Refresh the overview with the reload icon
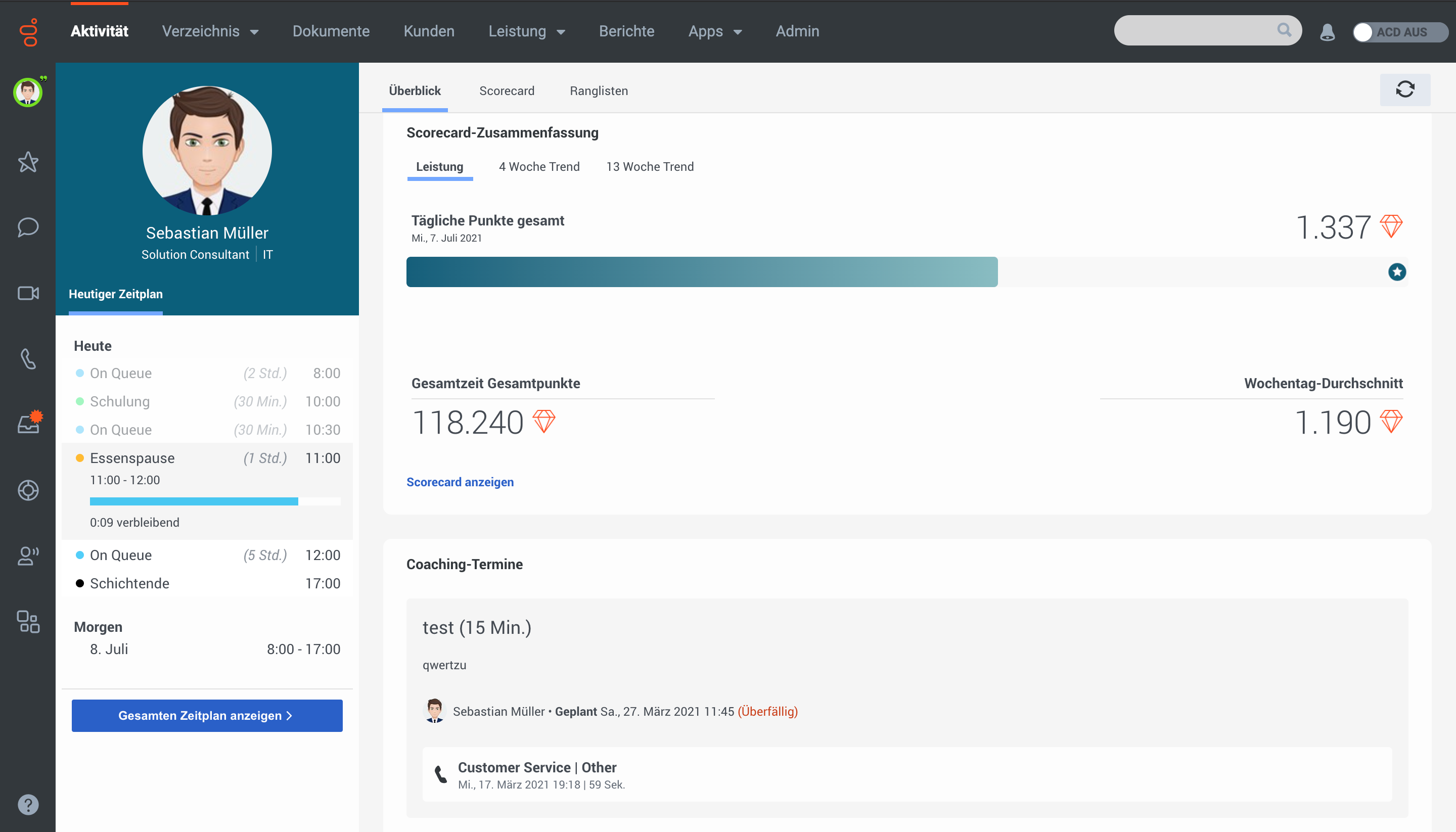The height and width of the screenshot is (832, 1456). point(1404,89)
